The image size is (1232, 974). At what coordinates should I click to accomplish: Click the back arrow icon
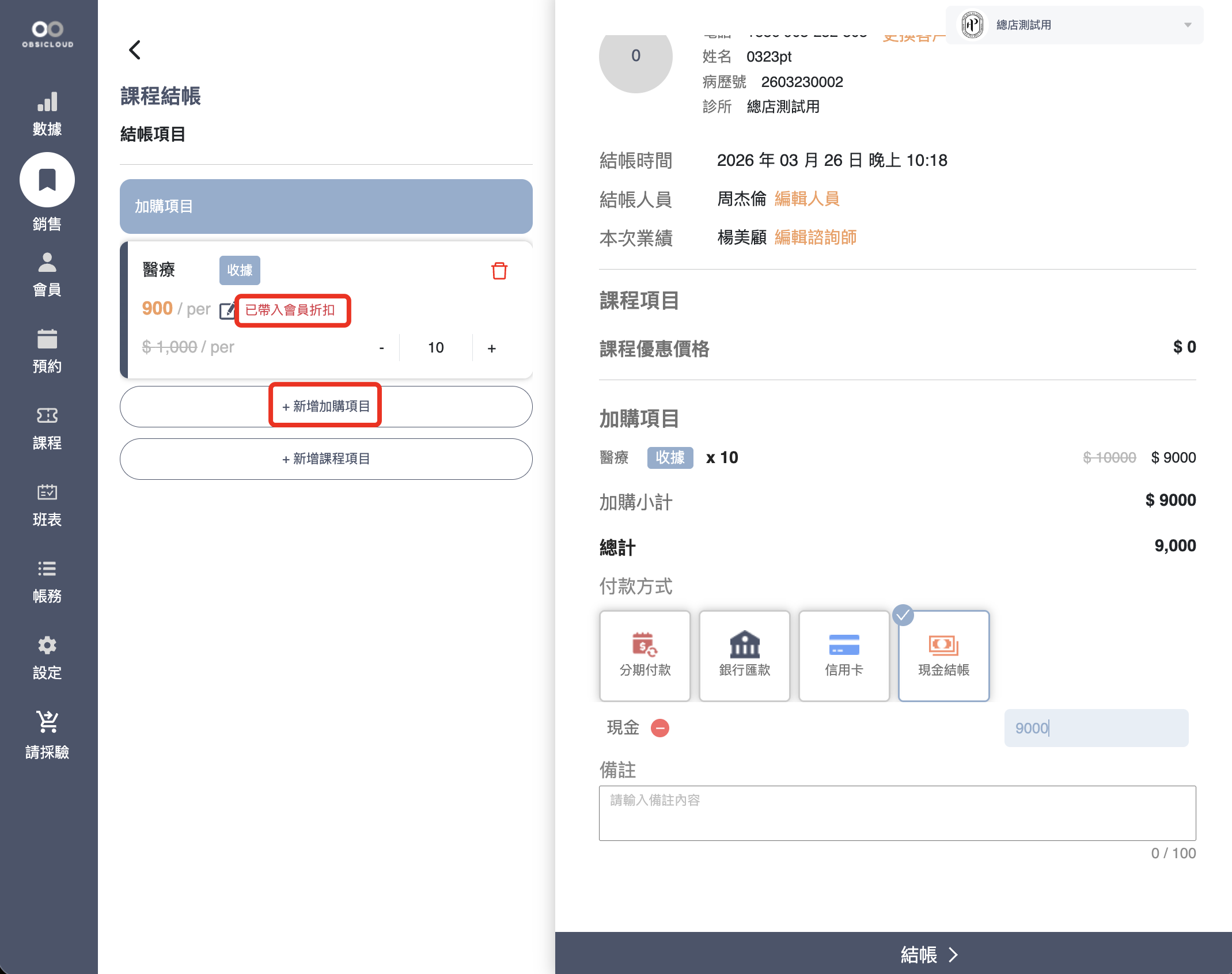(x=135, y=50)
